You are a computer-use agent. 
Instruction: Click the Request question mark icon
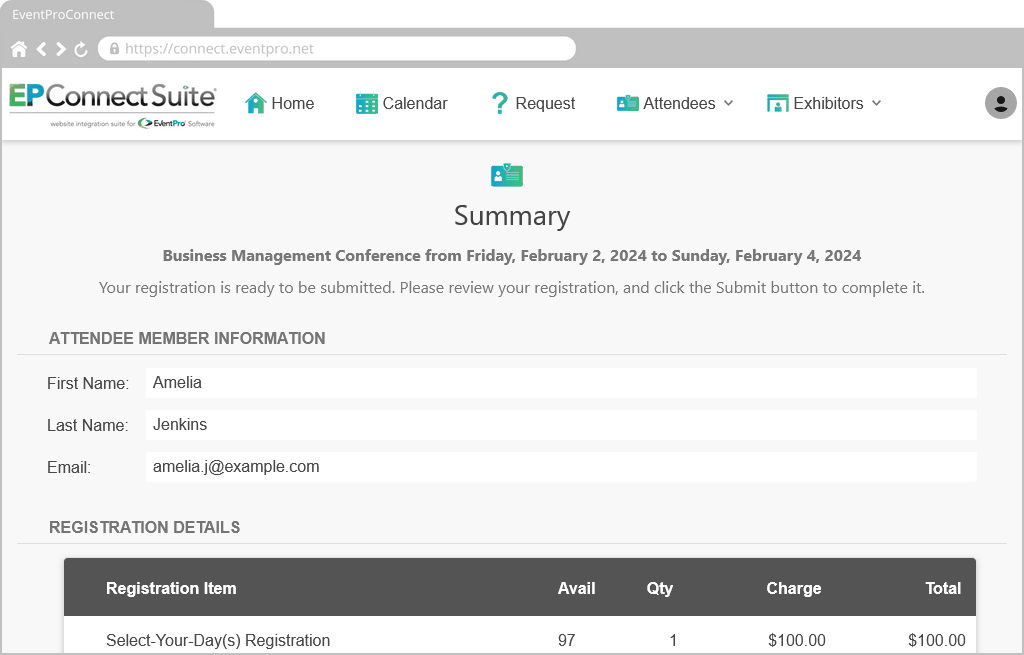tap(500, 103)
